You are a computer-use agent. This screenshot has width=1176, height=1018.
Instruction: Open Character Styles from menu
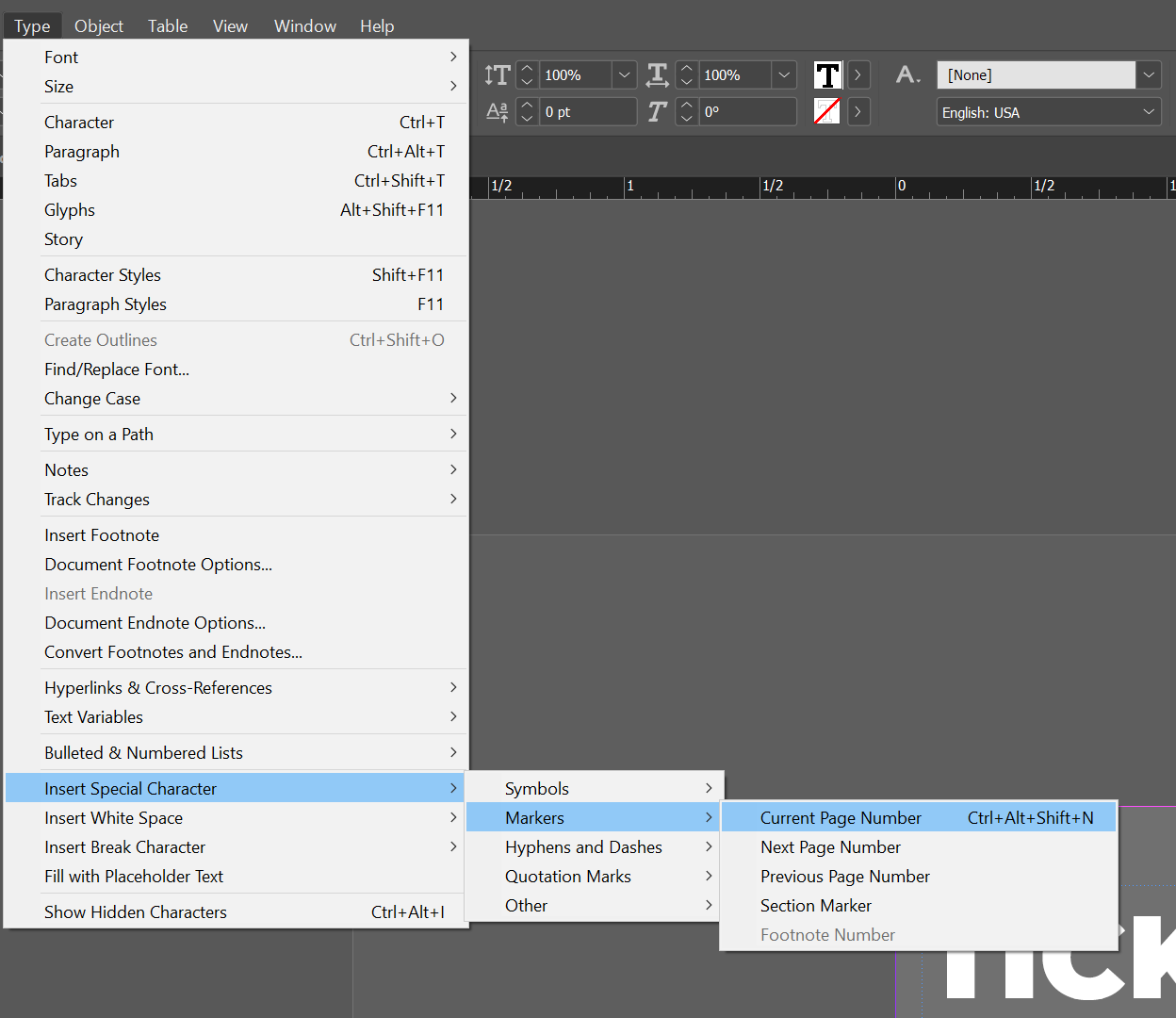236,274
